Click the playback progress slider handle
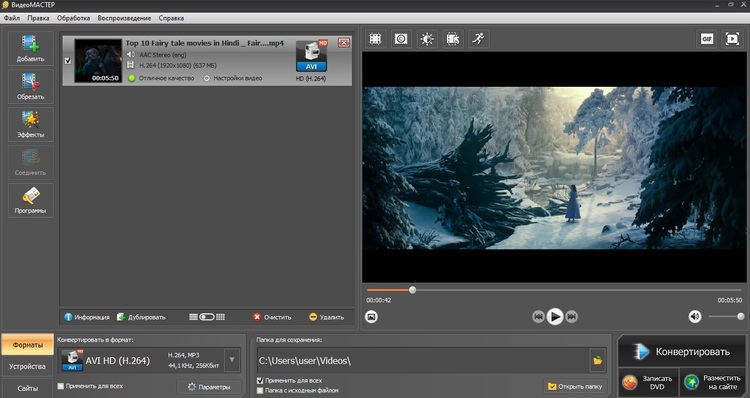 pyautogui.click(x=412, y=290)
